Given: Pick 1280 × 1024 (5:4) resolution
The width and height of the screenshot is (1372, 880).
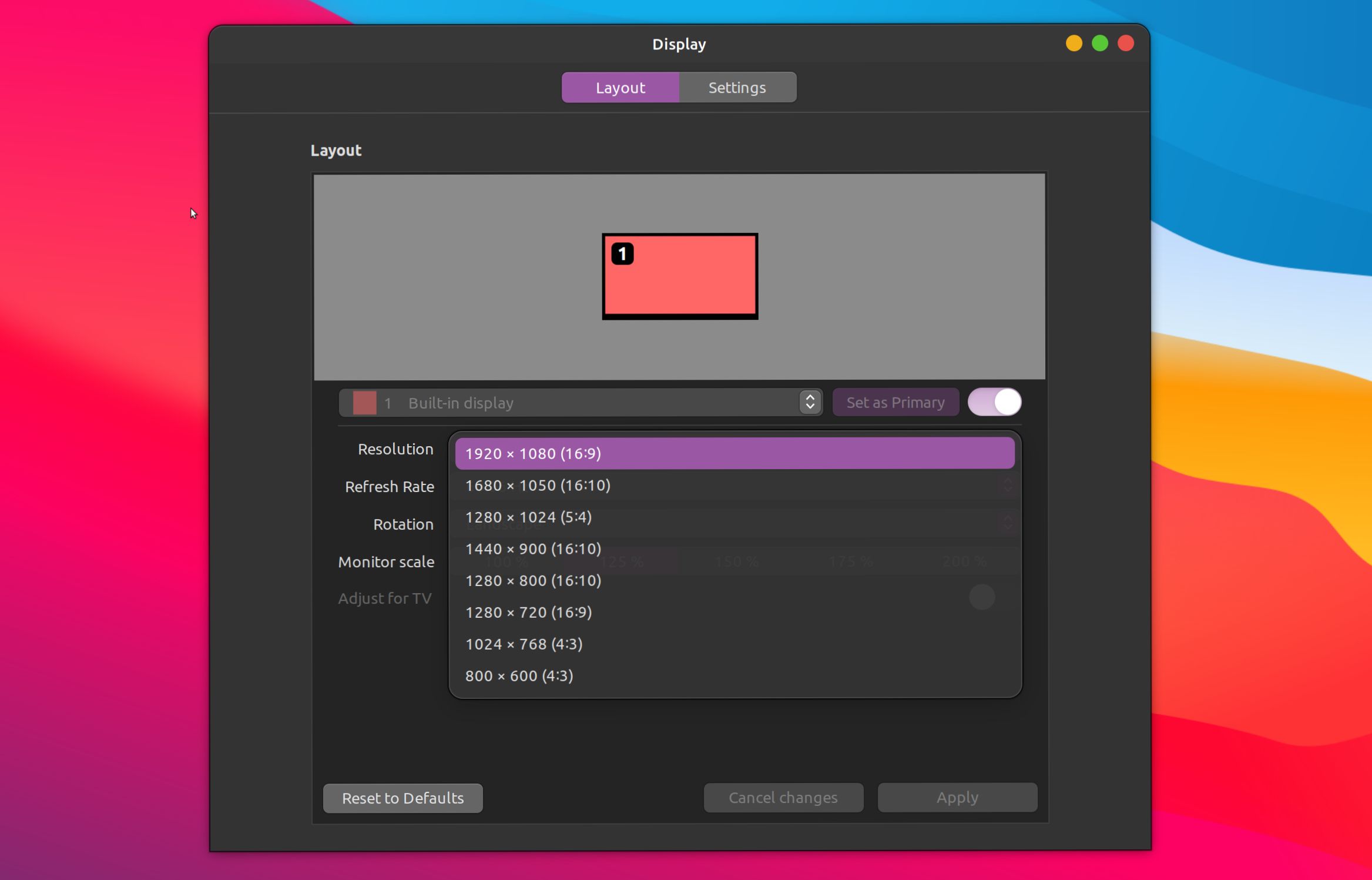Looking at the screenshot, I should (734, 517).
